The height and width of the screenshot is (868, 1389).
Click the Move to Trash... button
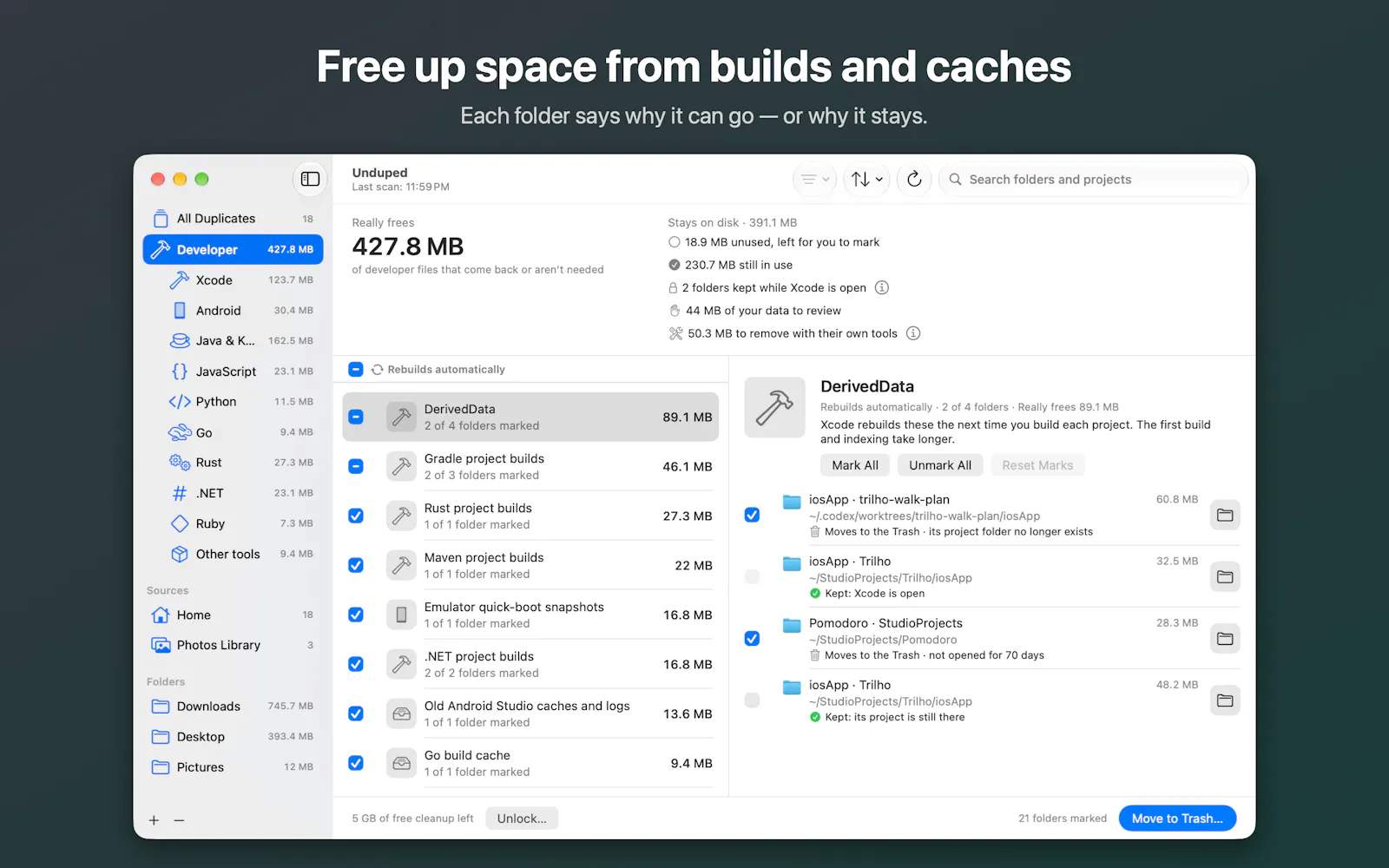pyautogui.click(x=1177, y=819)
